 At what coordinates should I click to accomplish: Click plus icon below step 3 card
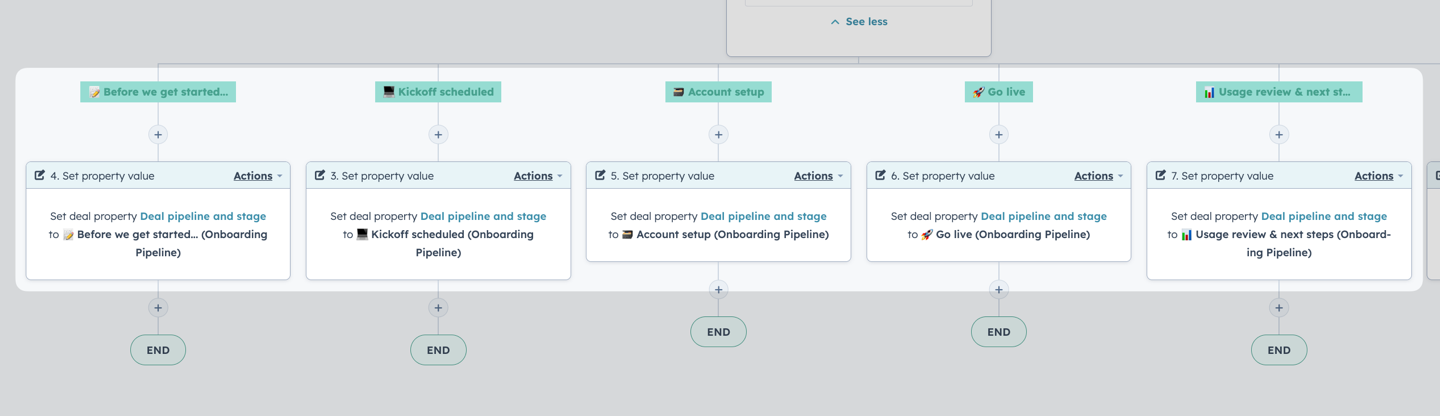(438, 308)
